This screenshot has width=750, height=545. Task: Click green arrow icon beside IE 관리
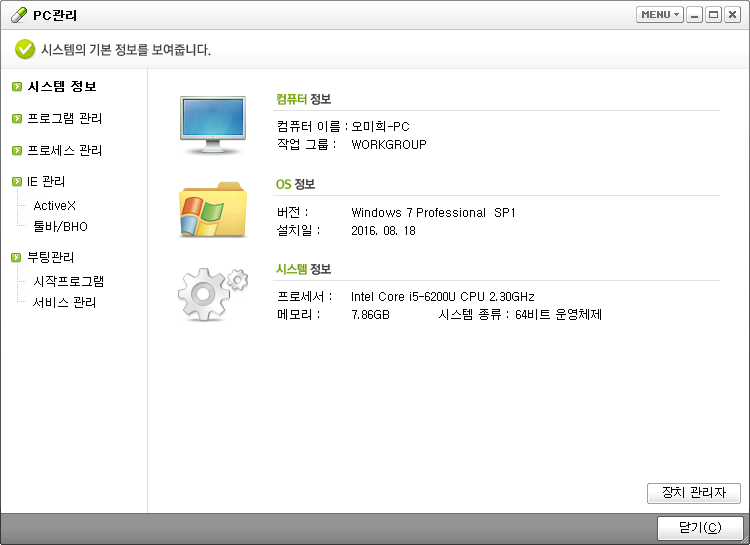17,182
